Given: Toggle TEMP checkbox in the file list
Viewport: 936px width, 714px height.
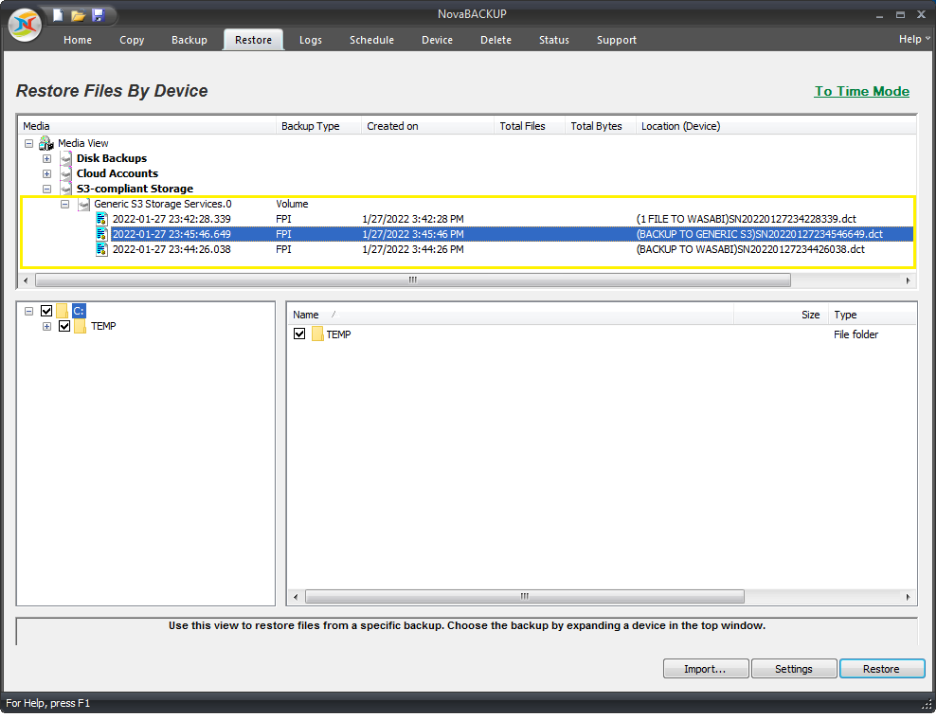Looking at the screenshot, I should (300, 334).
